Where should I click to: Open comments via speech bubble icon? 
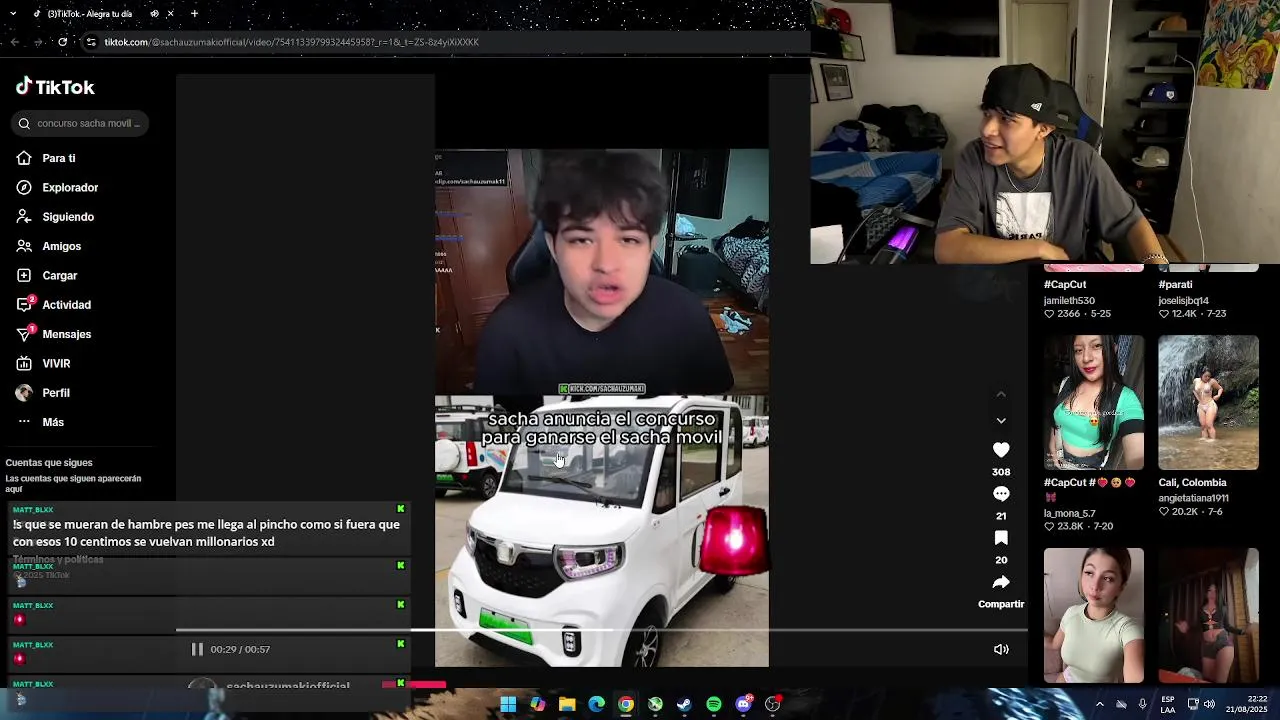tap(1001, 494)
